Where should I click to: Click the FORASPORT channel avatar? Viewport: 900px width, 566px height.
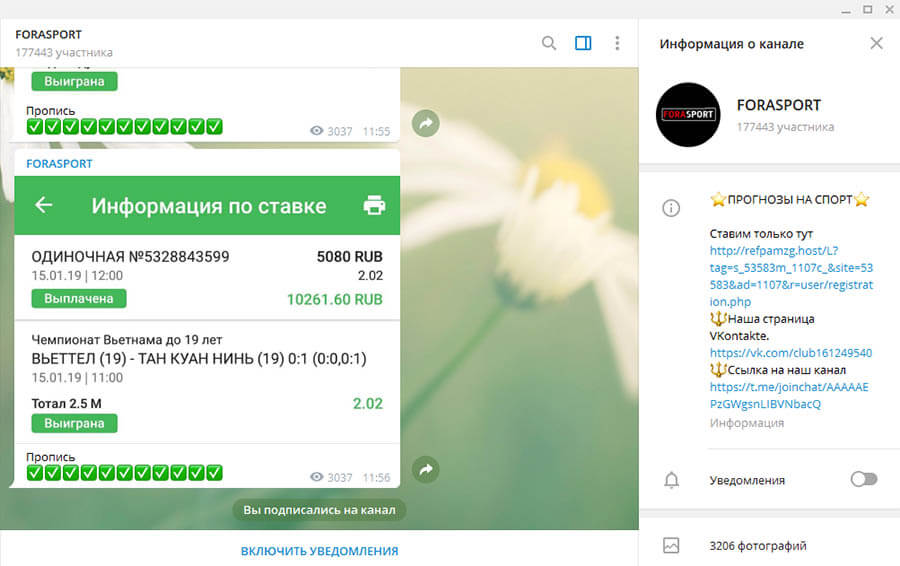click(x=688, y=115)
